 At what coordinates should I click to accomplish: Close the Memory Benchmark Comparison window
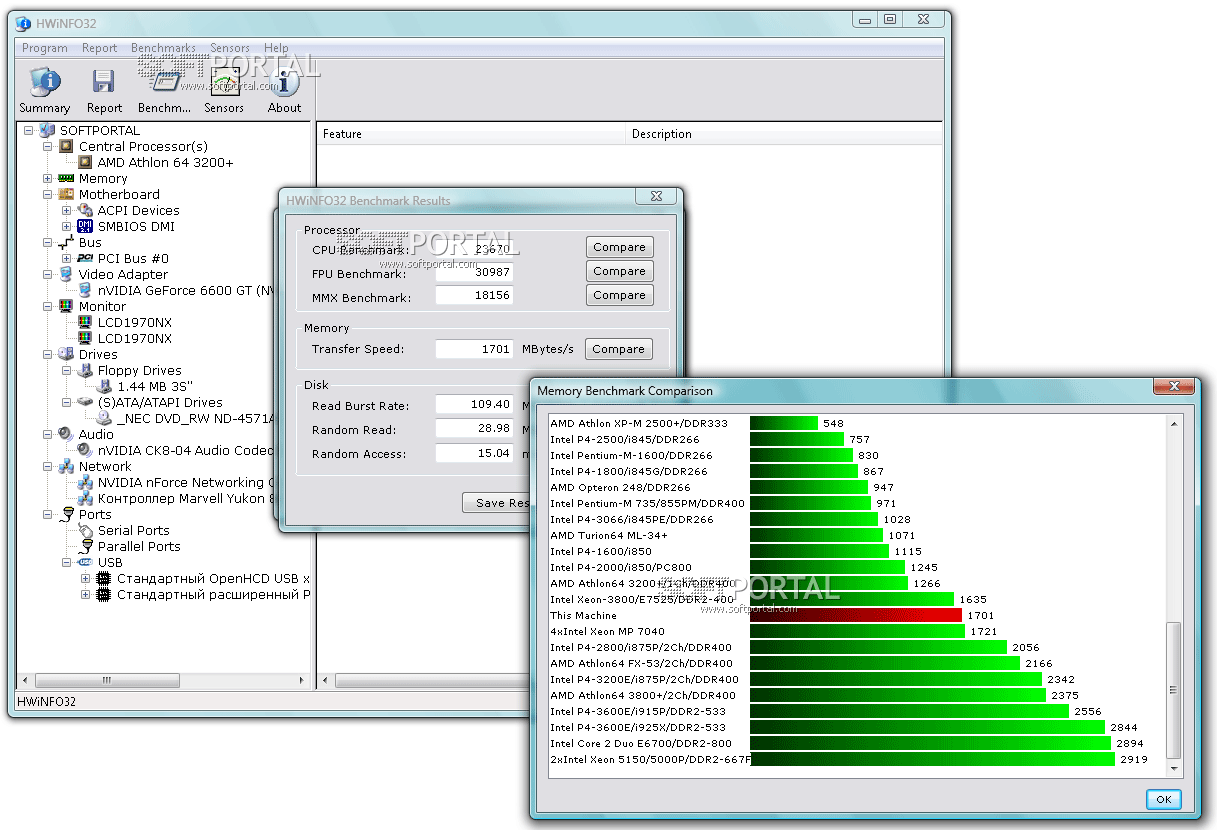click(x=1175, y=386)
